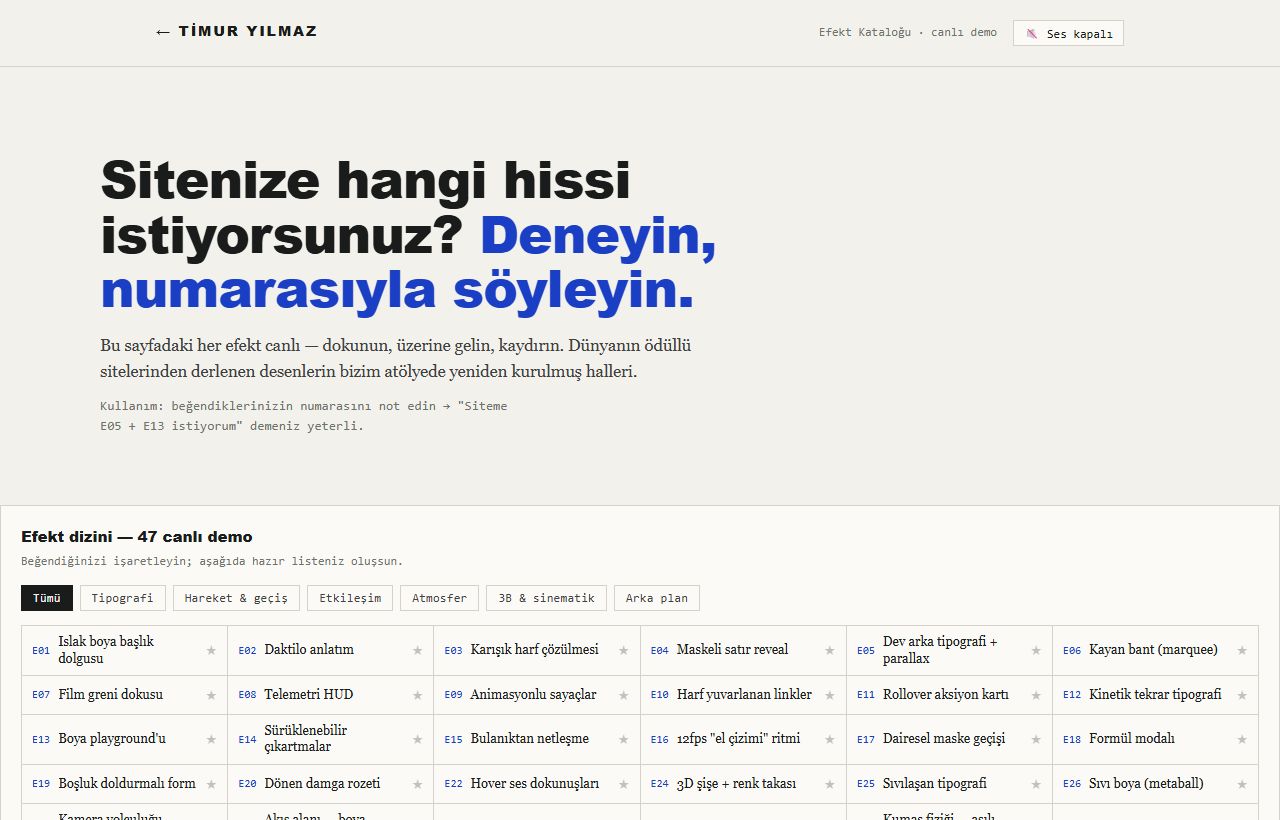This screenshot has width=1280, height=820.
Task: Star the E18 Formül modalı effect
Action: click(1241, 739)
